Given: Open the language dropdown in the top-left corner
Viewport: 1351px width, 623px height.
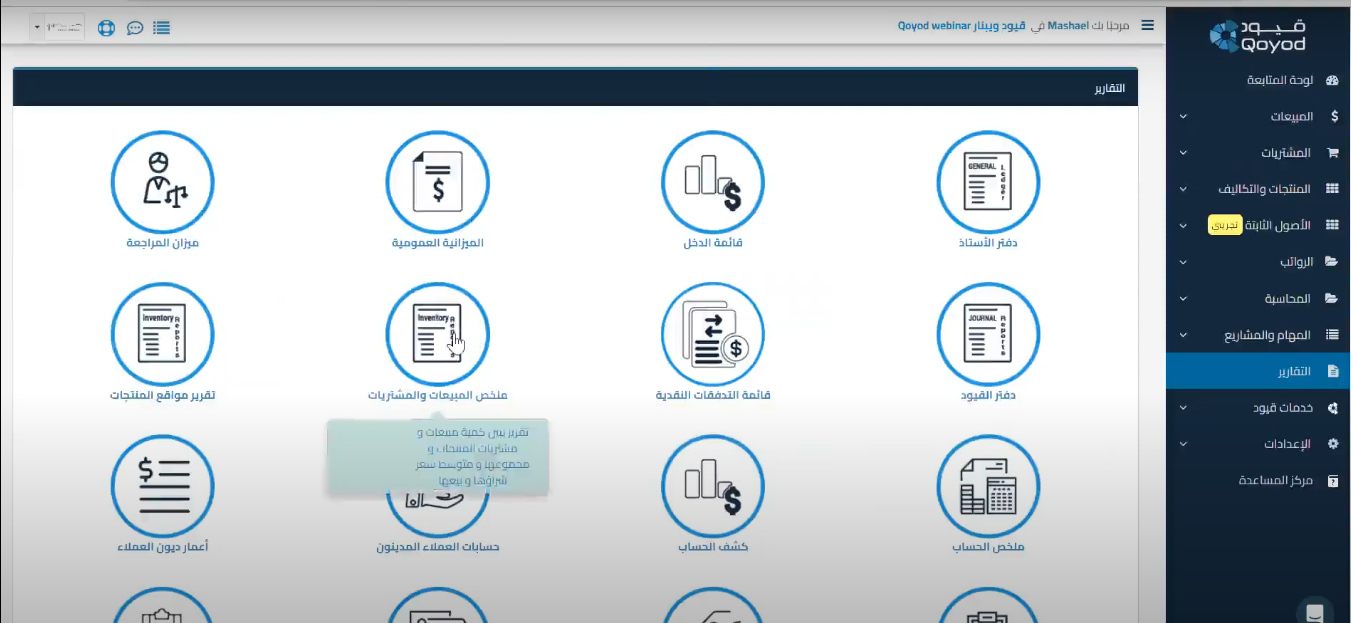Looking at the screenshot, I should [x=57, y=27].
